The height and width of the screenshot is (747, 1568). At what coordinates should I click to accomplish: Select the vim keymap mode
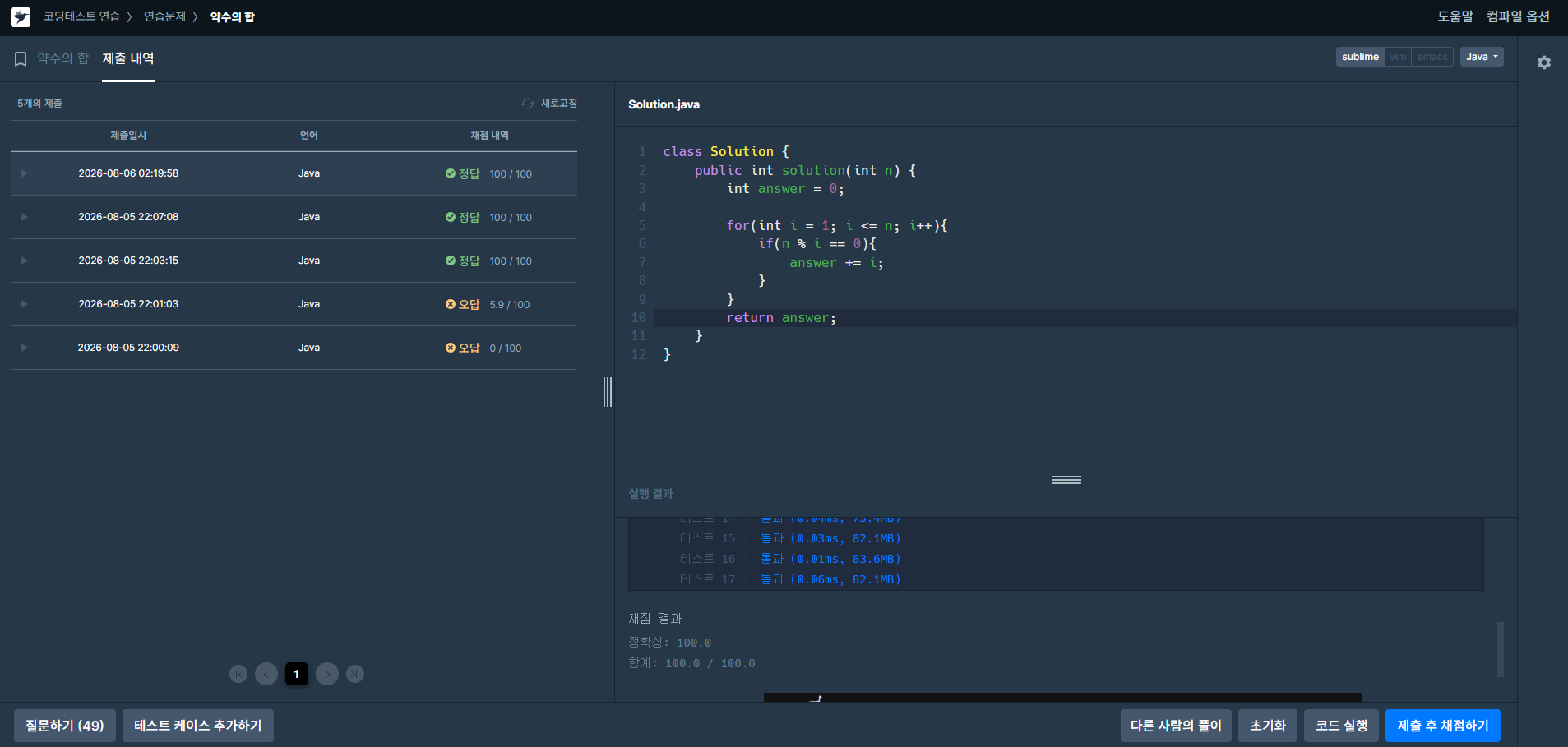tap(1398, 57)
